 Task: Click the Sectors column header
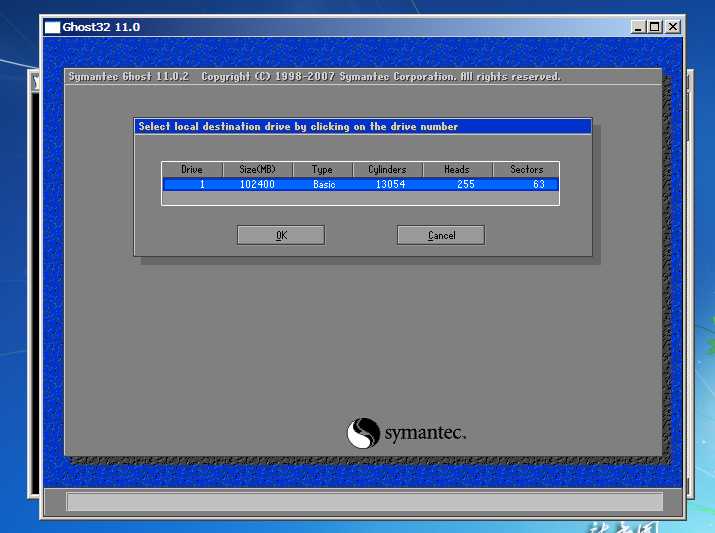pos(526,169)
